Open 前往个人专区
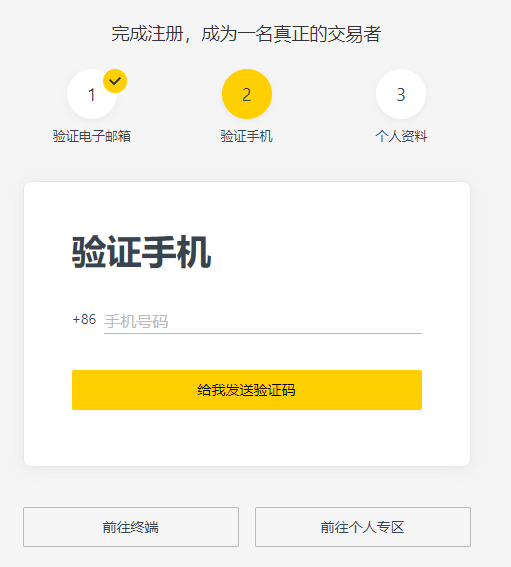 coord(363,527)
